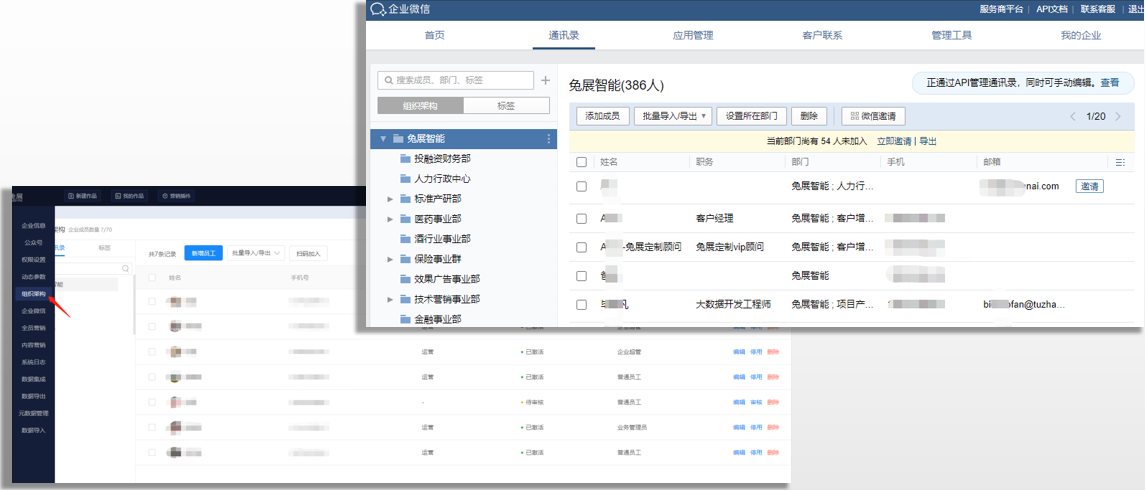Open 企业信息 in the back window sidebar
1145x490 pixels.
(34, 226)
